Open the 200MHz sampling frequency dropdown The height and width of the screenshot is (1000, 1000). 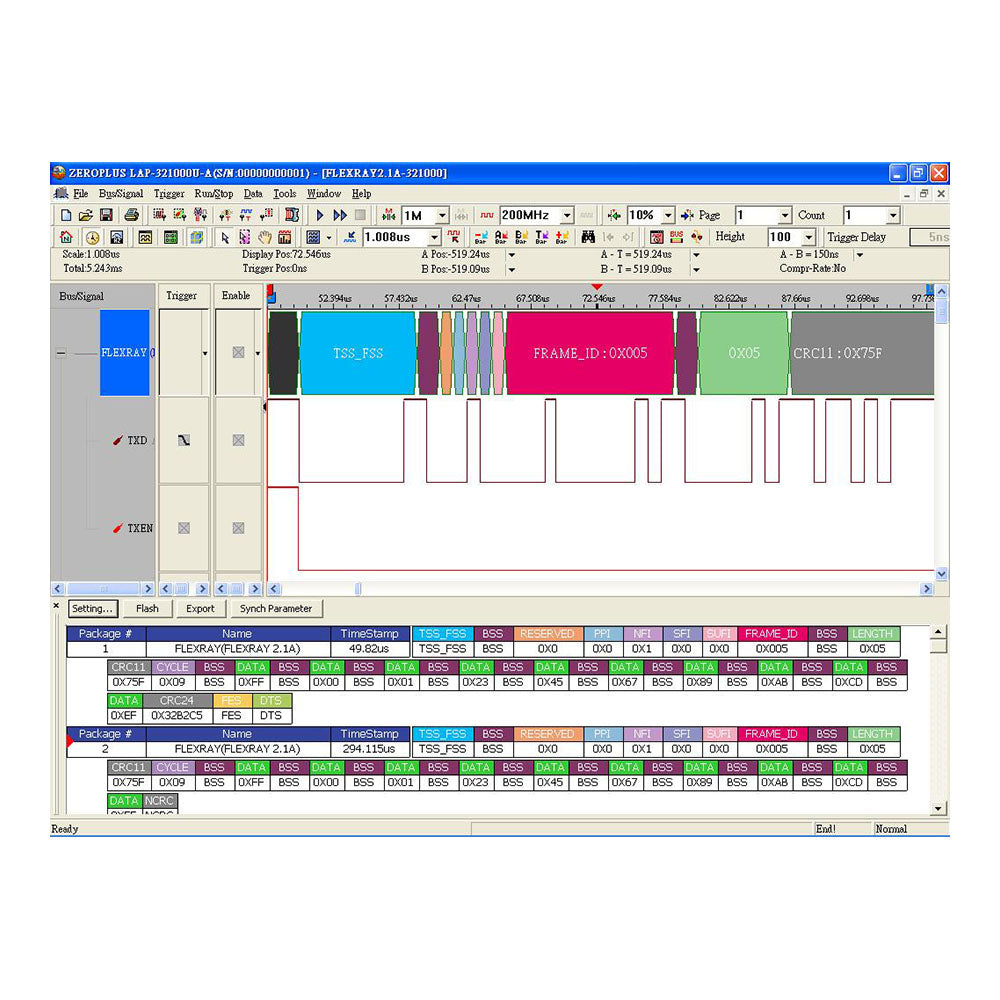pos(568,215)
